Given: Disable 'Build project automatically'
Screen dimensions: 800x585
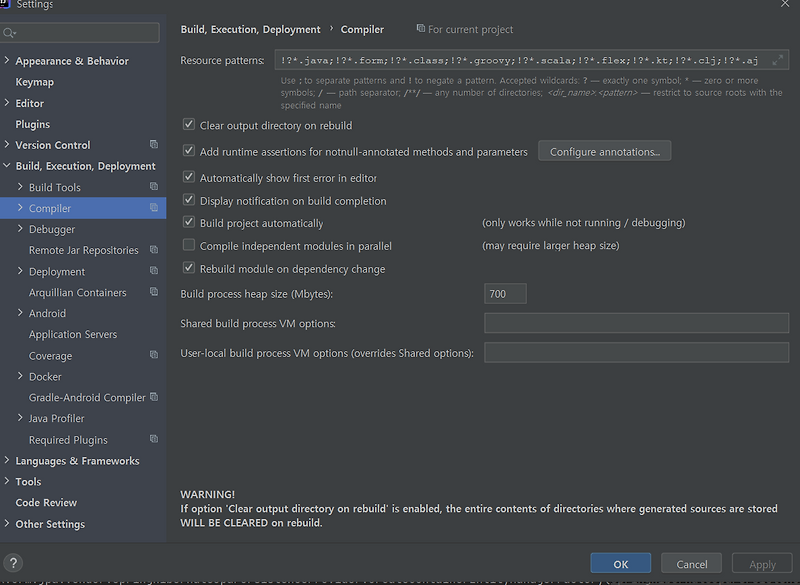Looking at the screenshot, I should point(188,224).
